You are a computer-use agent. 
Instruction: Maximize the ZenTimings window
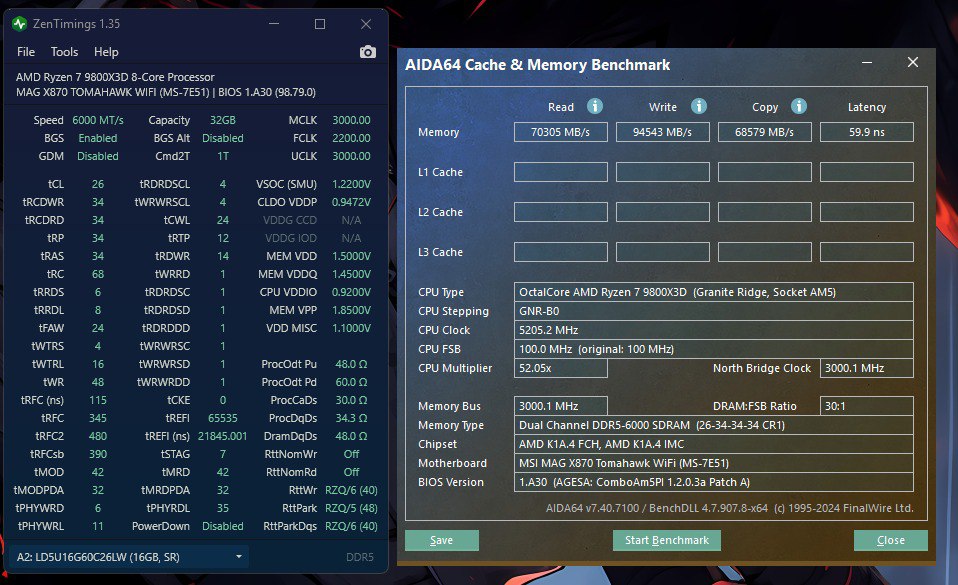pyautogui.click(x=320, y=24)
